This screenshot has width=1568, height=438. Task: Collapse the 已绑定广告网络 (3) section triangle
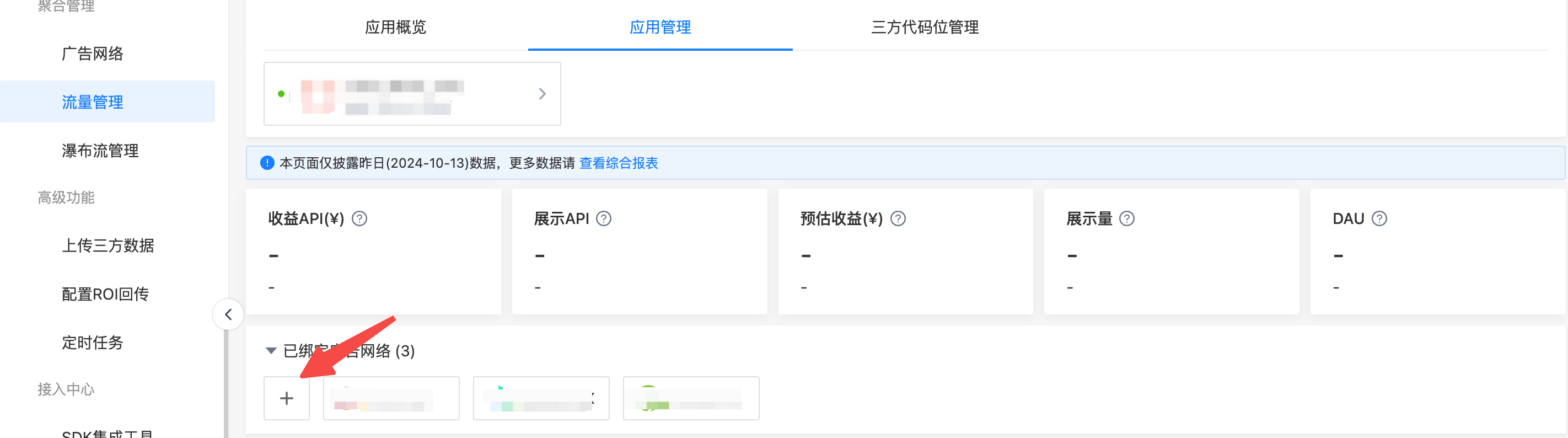271,351
